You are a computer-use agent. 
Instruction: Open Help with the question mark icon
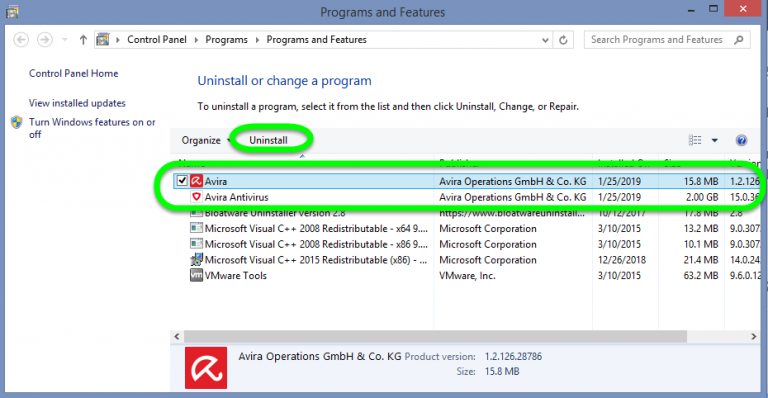pyautogui.click(x=741, y=140)
